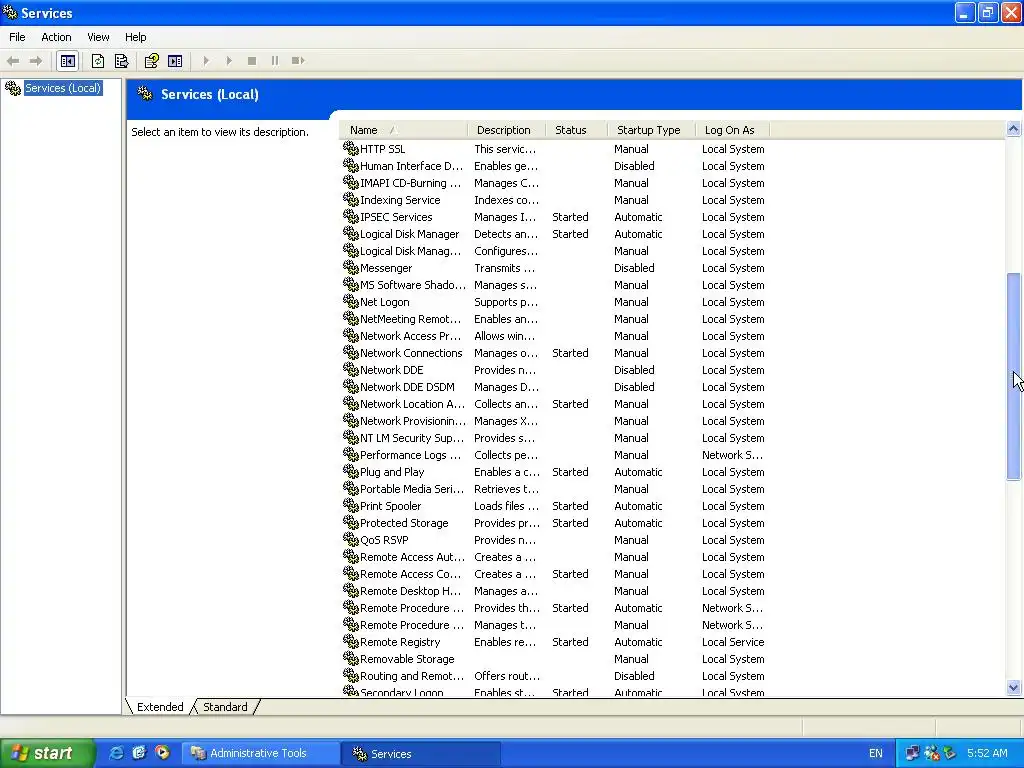Select the Protected Storage service
Screen dimensions: 1024x768
point(404,522)
